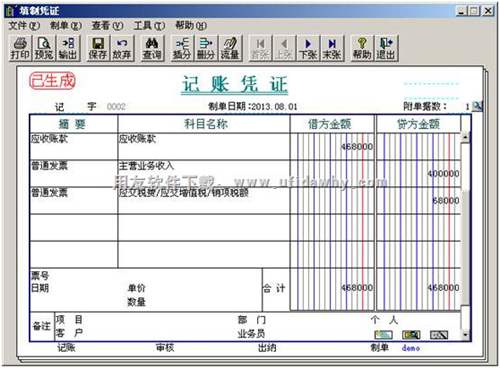This screenshot has height=368, width=500.
Task: Open the 工具 menu
Action: pos(149,25)
